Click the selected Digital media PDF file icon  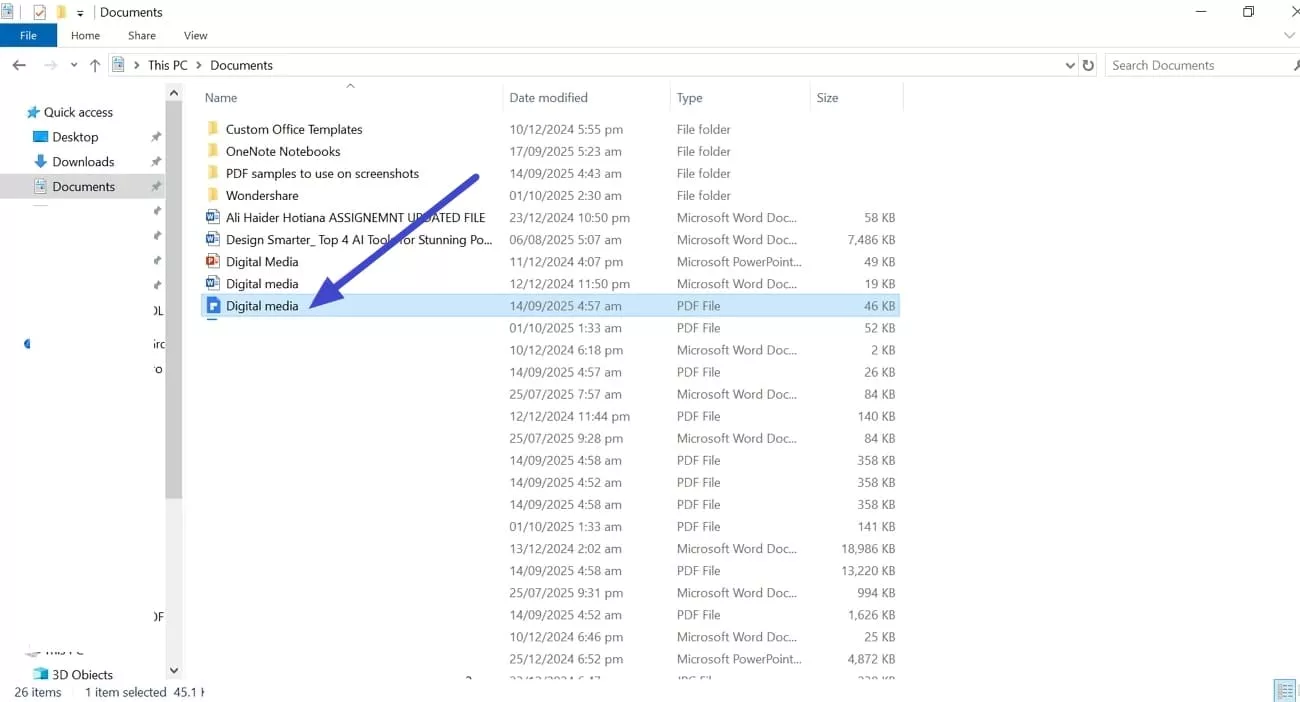[212, 306]
